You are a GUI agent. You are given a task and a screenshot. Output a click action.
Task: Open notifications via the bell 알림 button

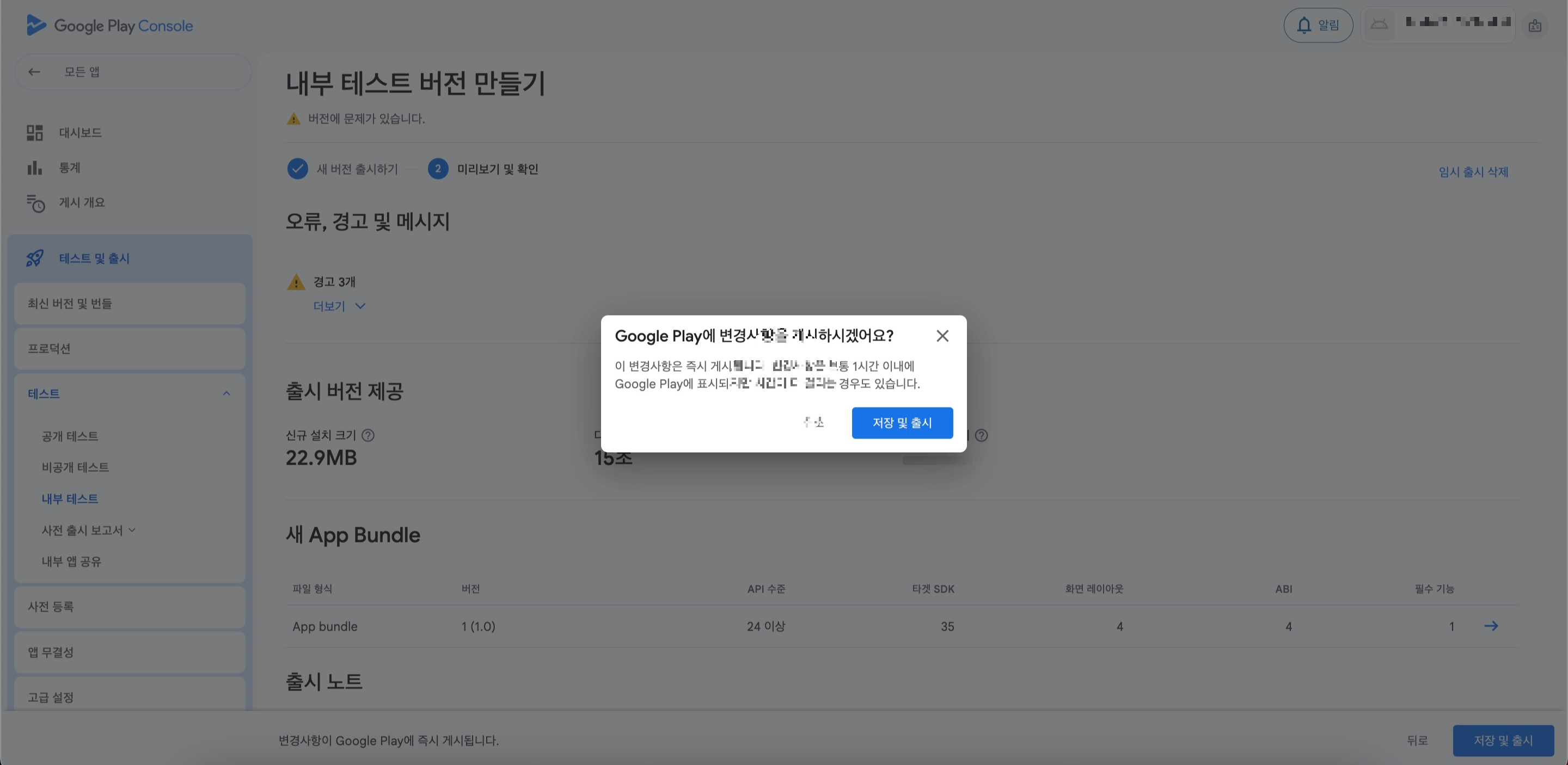coord(1318,25)
